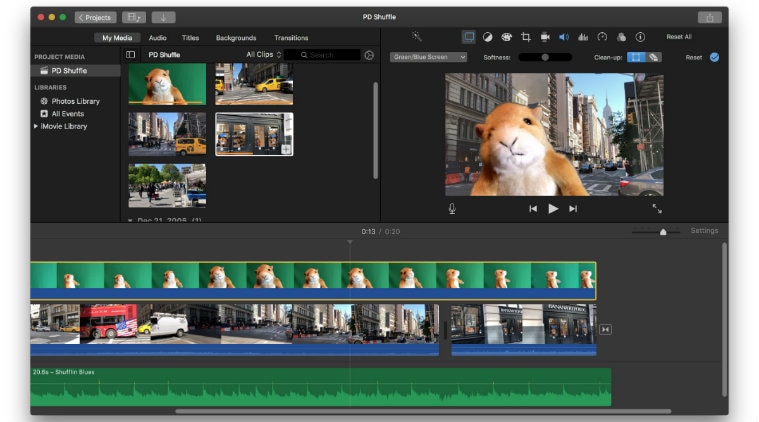Viewport: 759px width, 422px height.
Task: Select the storefront windows clip thumbnail
Action: (254, 134)
